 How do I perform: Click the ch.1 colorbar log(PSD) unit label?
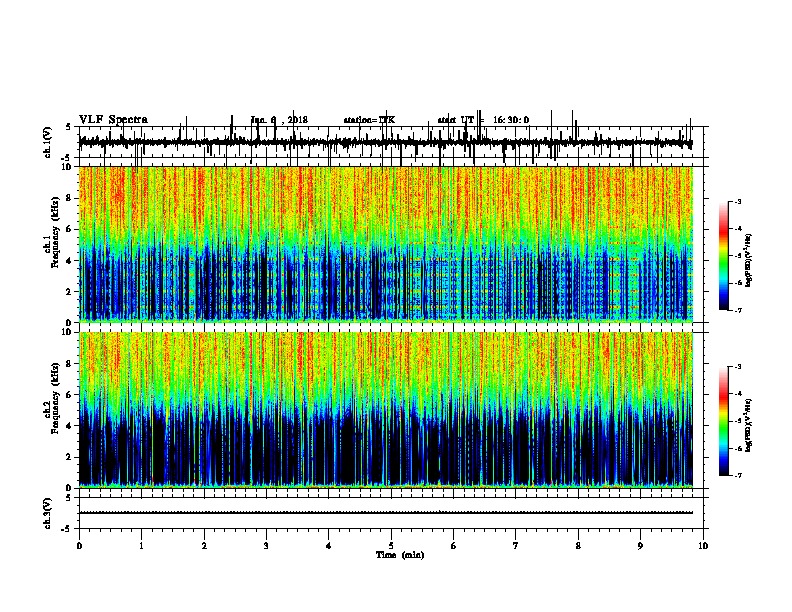tap(749, 260)
